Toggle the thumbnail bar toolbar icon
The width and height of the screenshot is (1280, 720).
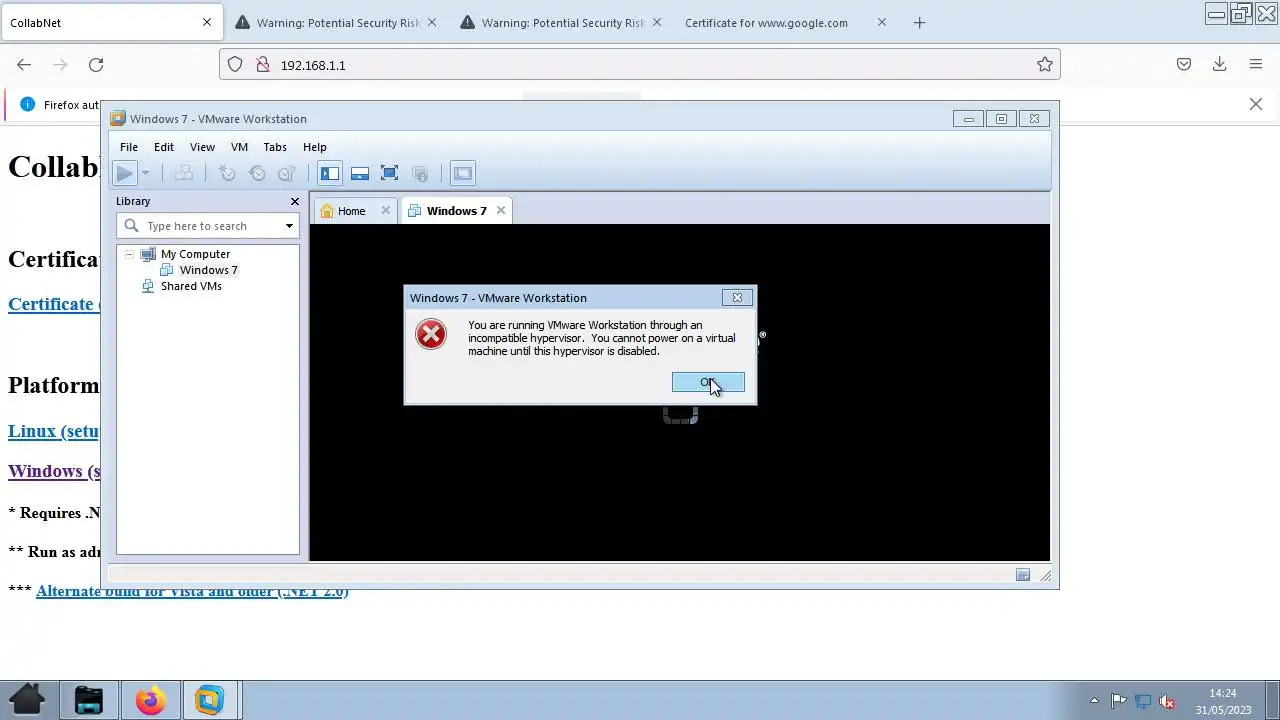[360, 174]
